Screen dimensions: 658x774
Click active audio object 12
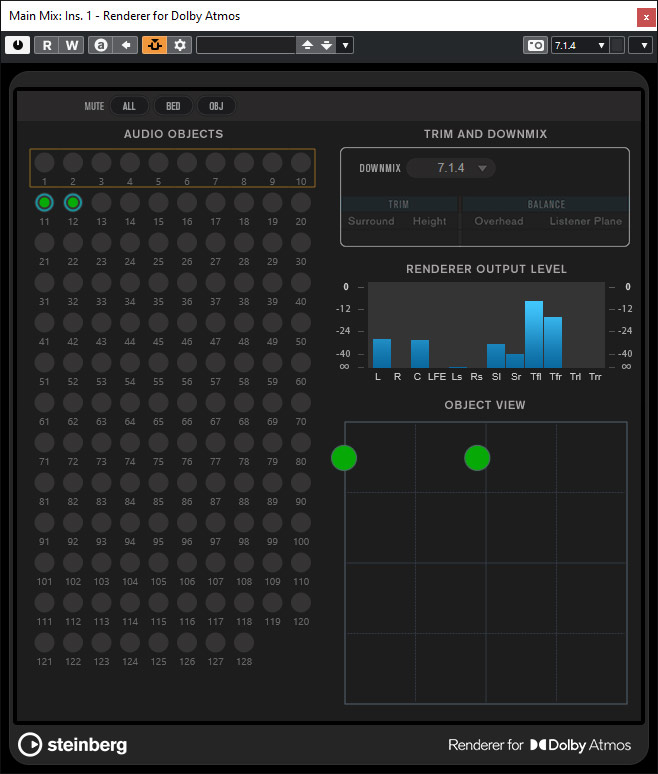[72, 203]
